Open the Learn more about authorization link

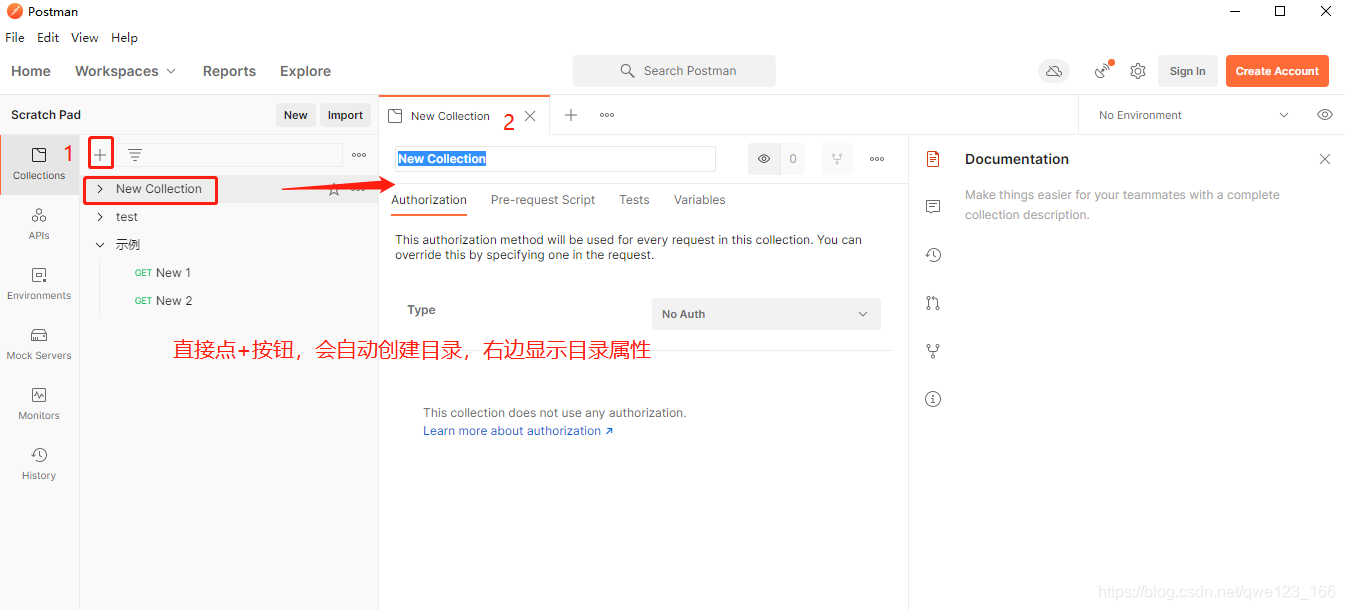518,431
